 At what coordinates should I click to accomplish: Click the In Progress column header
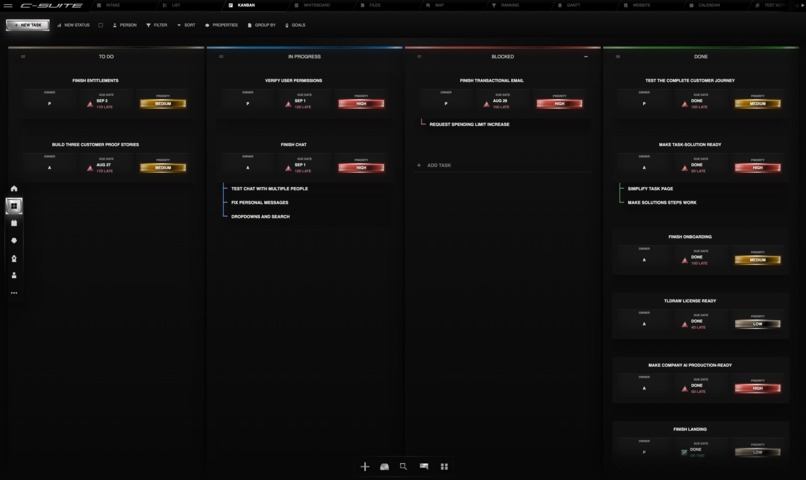click(x=304, y=57)
